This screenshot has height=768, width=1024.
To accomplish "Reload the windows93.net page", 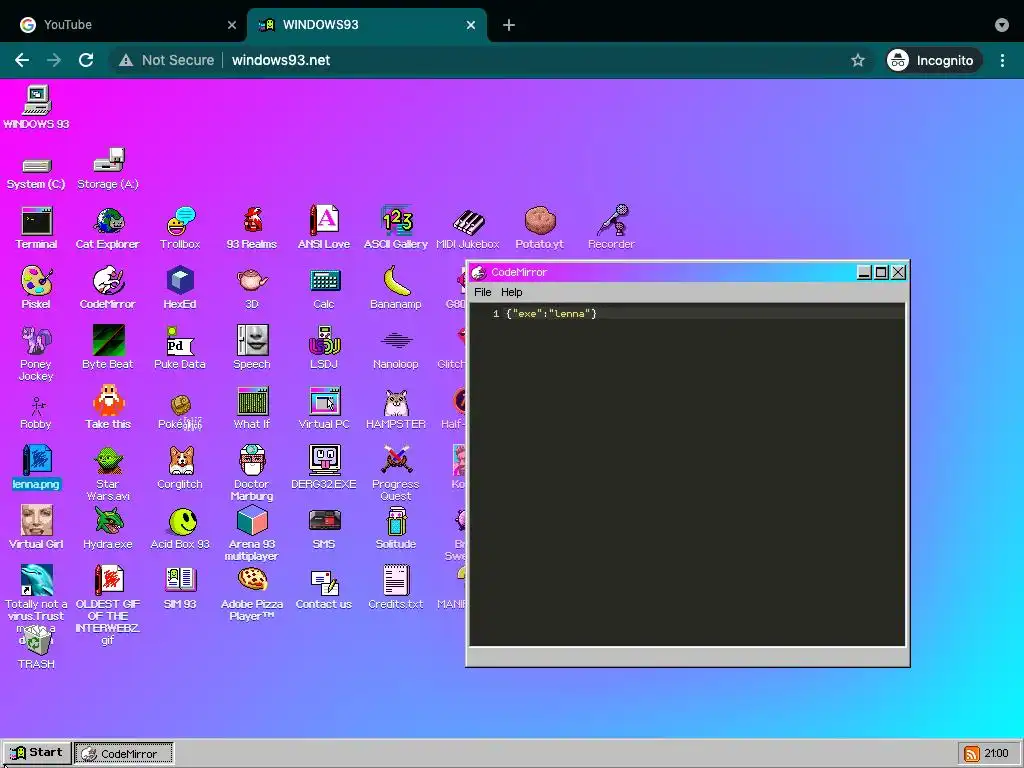I will pyautogui.click(x=86, y=60).
